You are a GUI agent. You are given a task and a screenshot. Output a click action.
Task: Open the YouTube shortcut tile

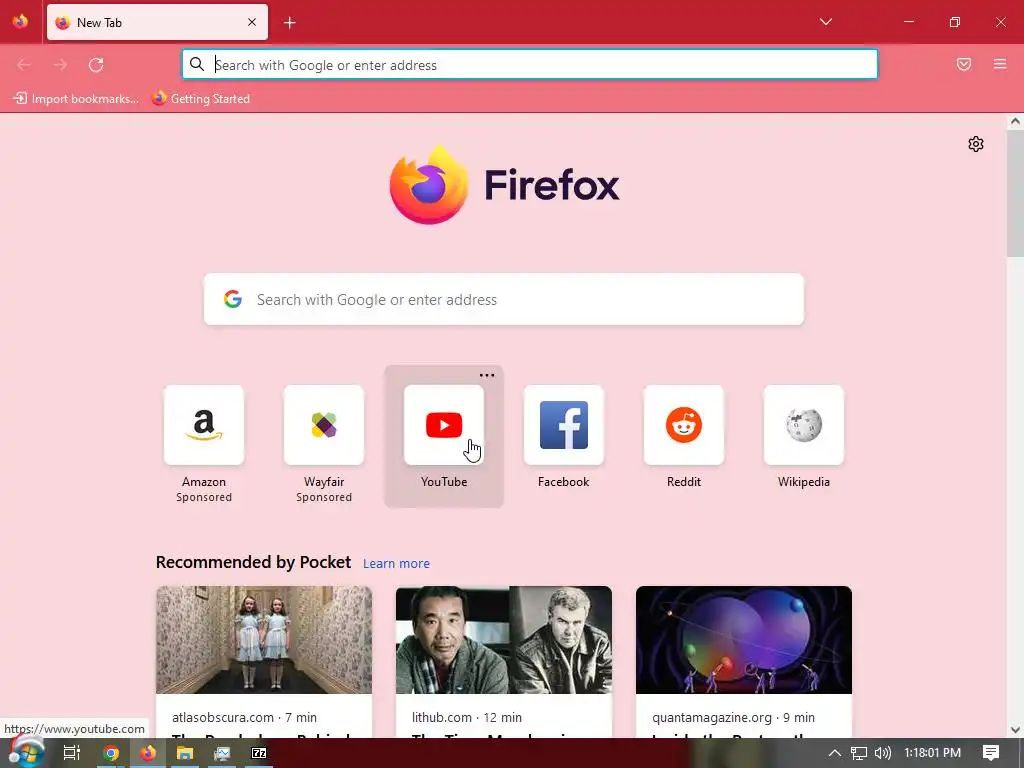tap(444, 425)
